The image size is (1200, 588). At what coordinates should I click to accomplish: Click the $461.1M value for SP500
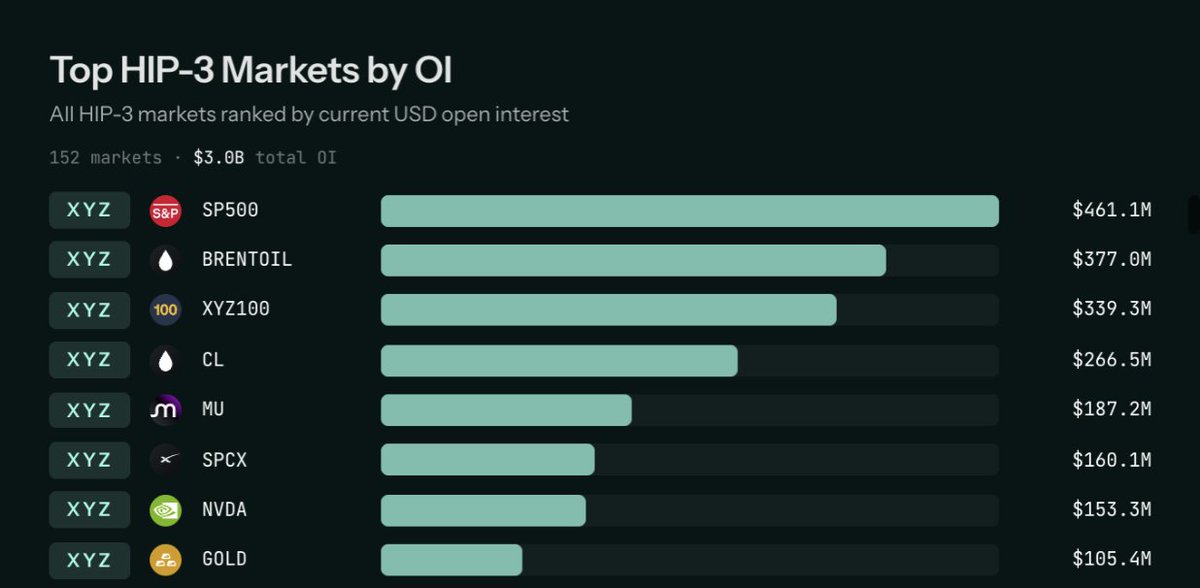point(1112,210)
